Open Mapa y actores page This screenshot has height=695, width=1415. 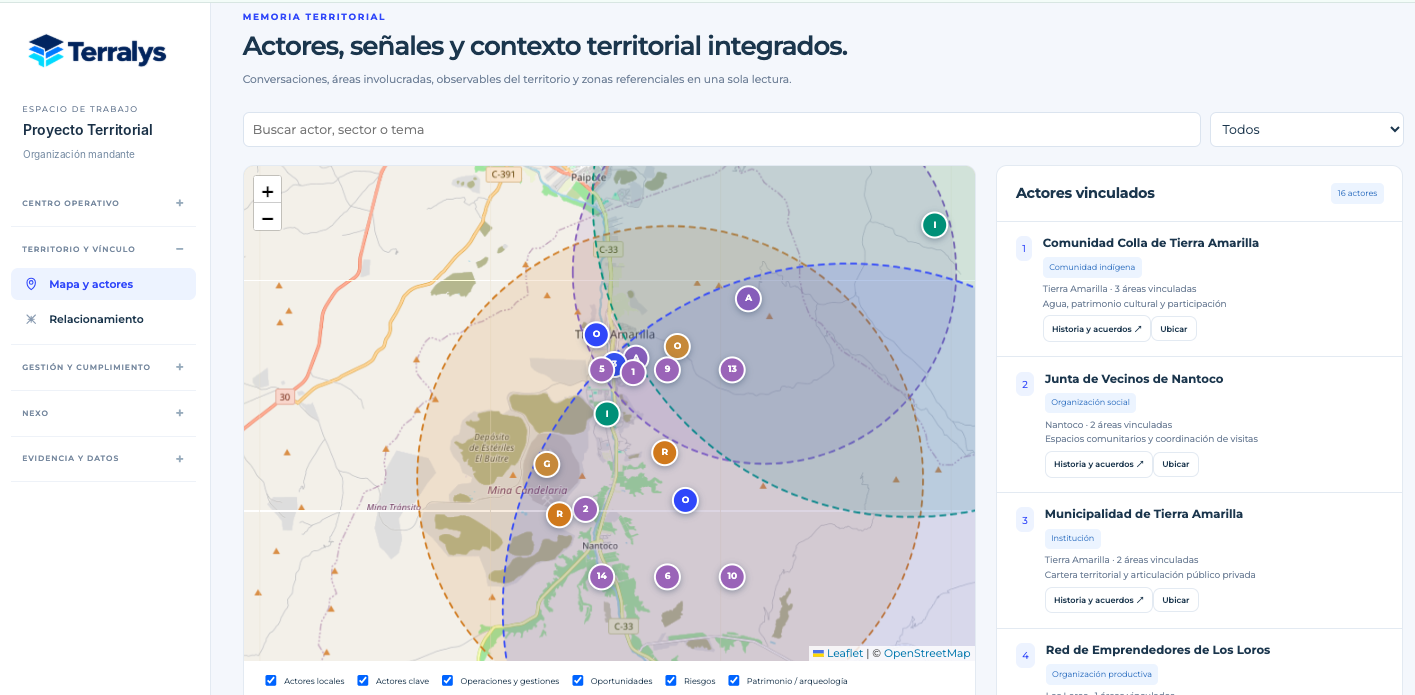[103, 284]
